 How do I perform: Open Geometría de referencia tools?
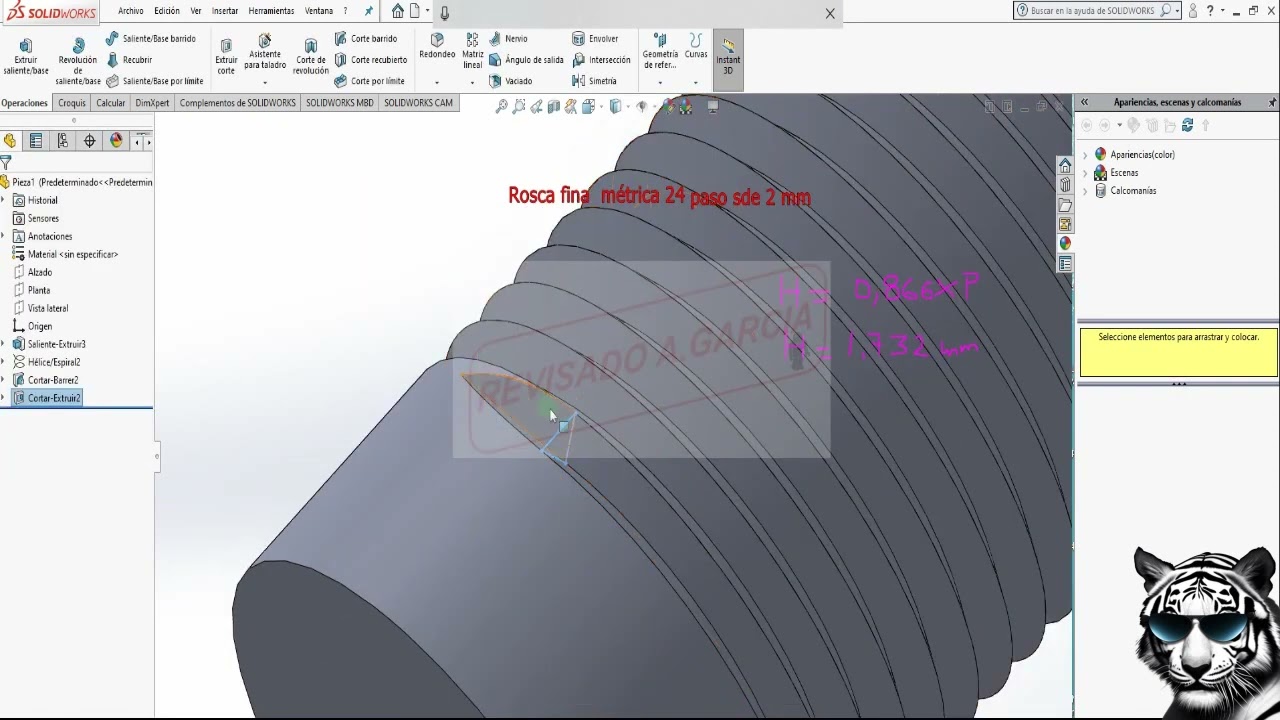(660, 52)
